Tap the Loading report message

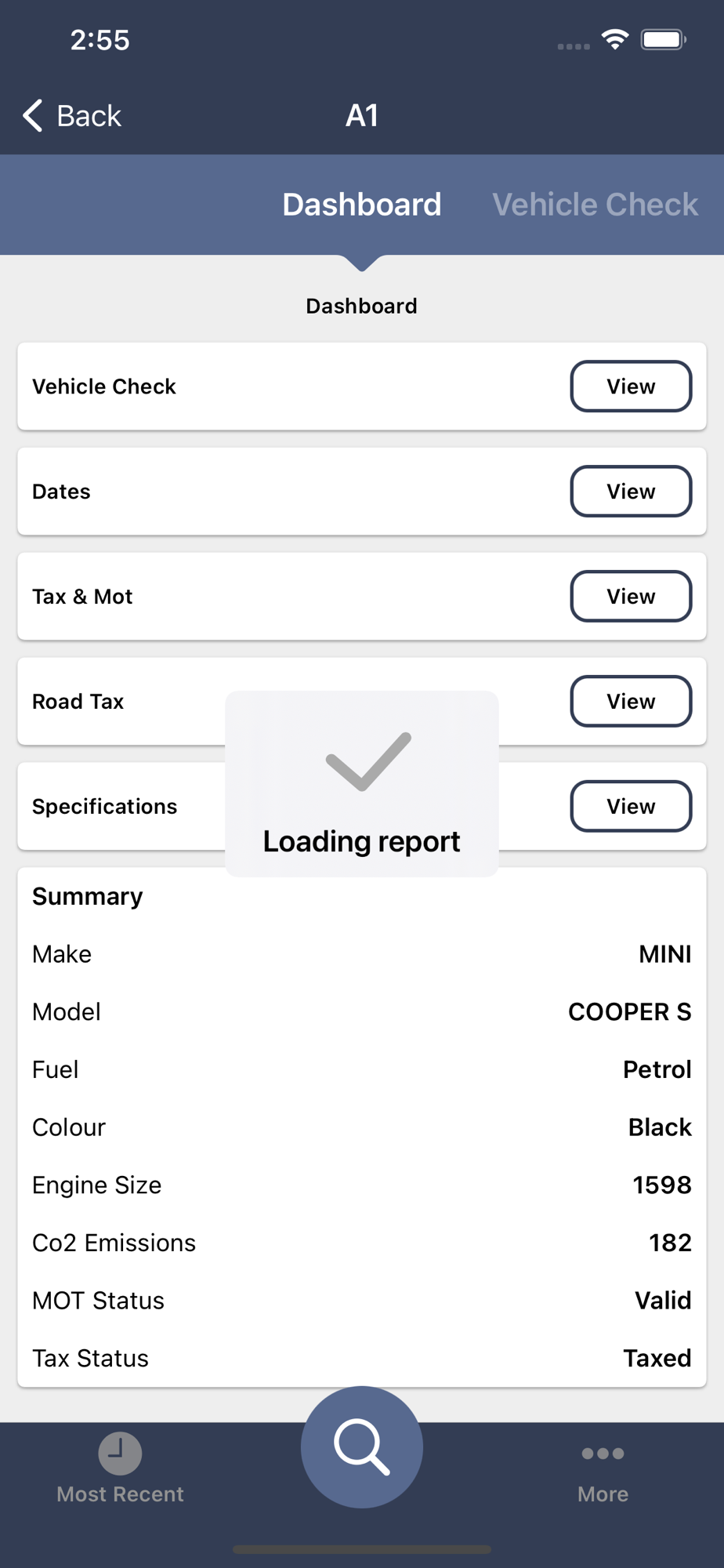pyautogui.click(x=362, y=842)
